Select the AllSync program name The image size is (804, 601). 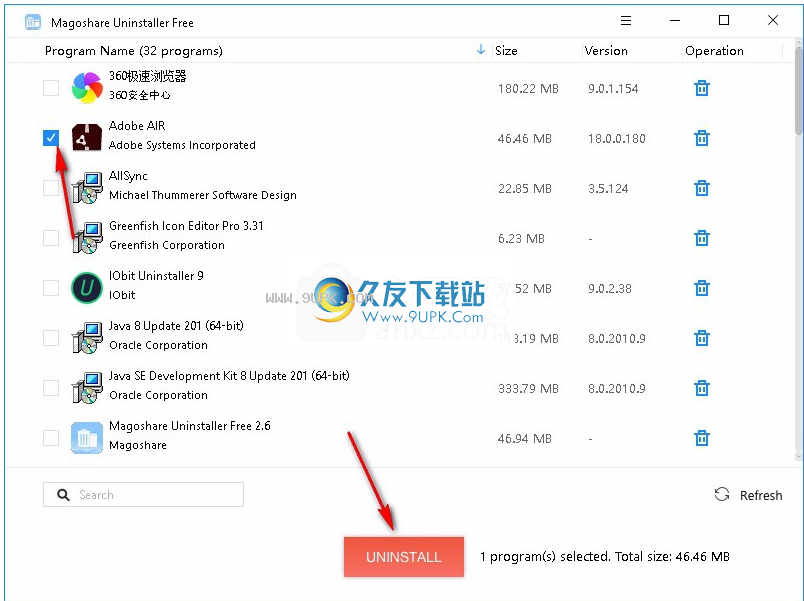click(128, 176)
